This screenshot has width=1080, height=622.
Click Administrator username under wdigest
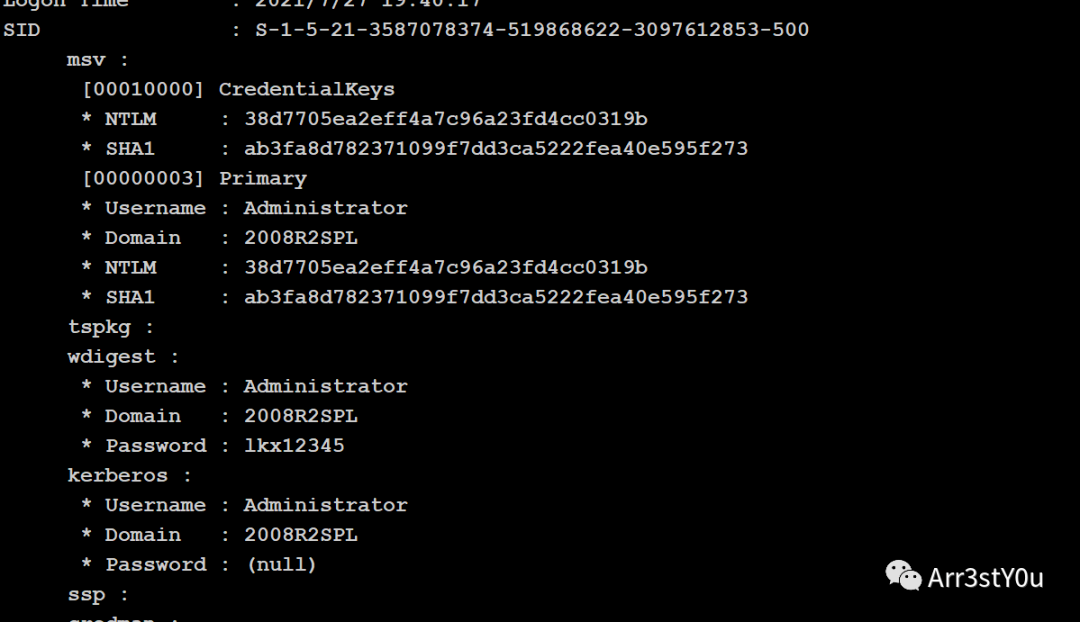[x=325, y=386]
